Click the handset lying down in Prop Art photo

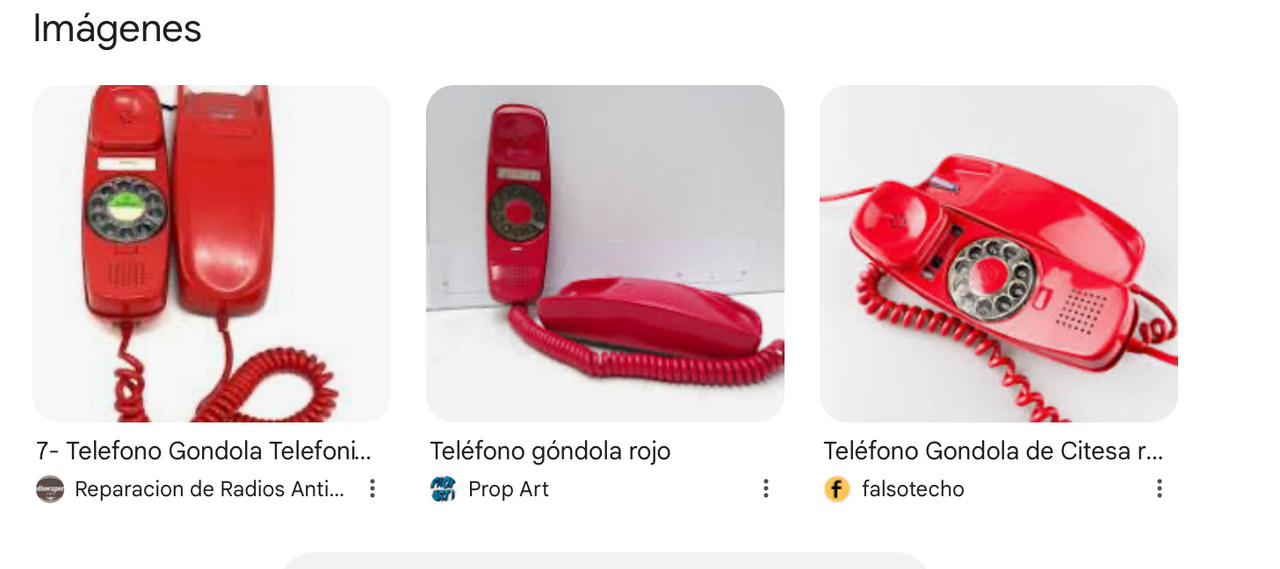(x=651, y=318)
